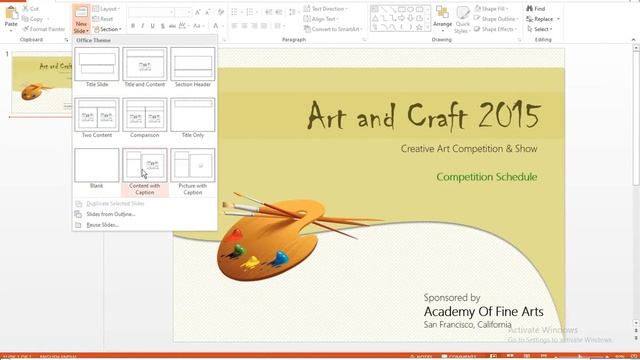Viewport: 640px width, 360px height.
Task: Toggle Italic formatting
Action: point(142,26)
